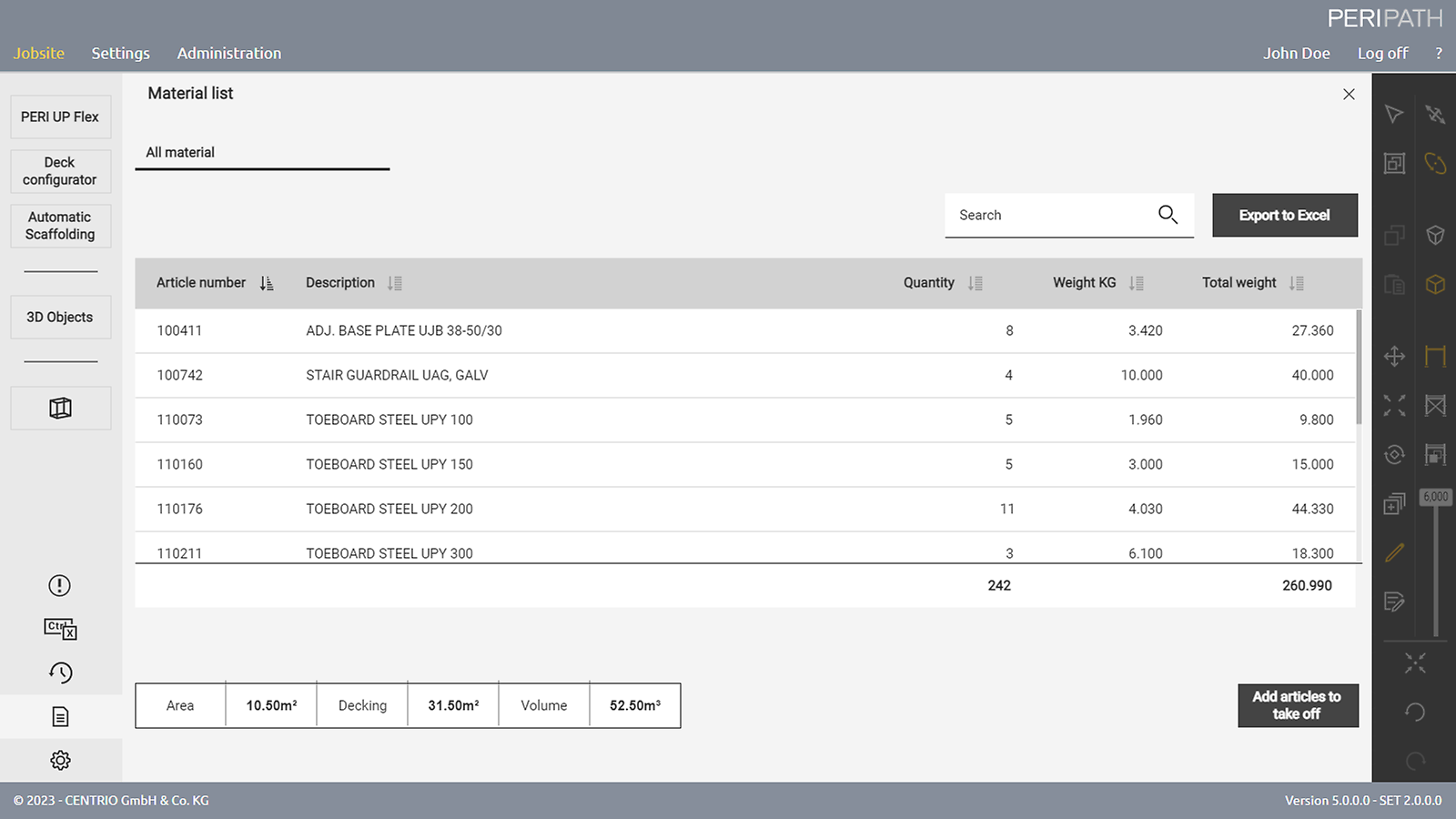1456x819 pixels.
Task: Click the exclamation warning icon in sidebar
Action: point(60,585)
